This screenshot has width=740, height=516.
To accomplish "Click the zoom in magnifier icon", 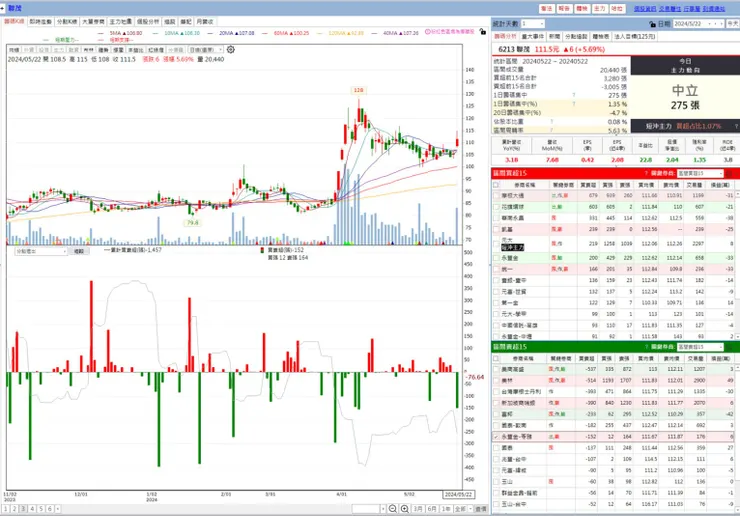I will [x=404, y=508].
